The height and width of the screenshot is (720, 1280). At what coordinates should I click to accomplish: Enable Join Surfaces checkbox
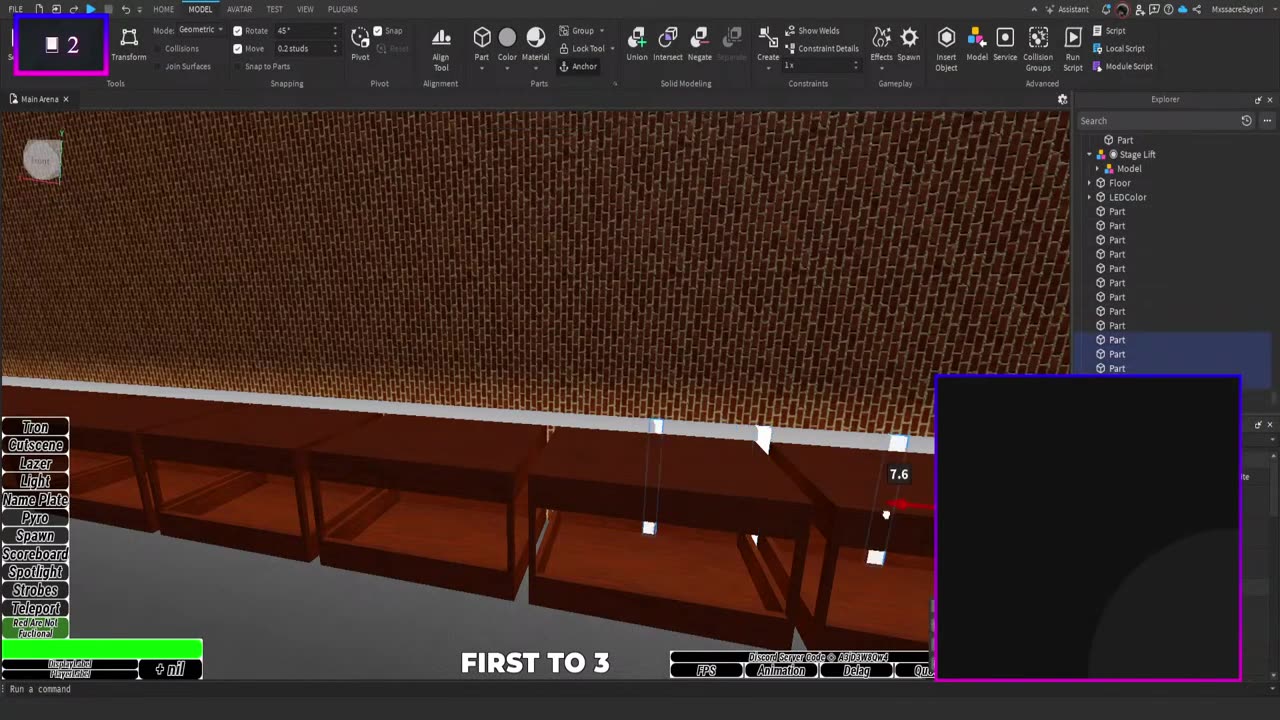click(x=158, y=67)
